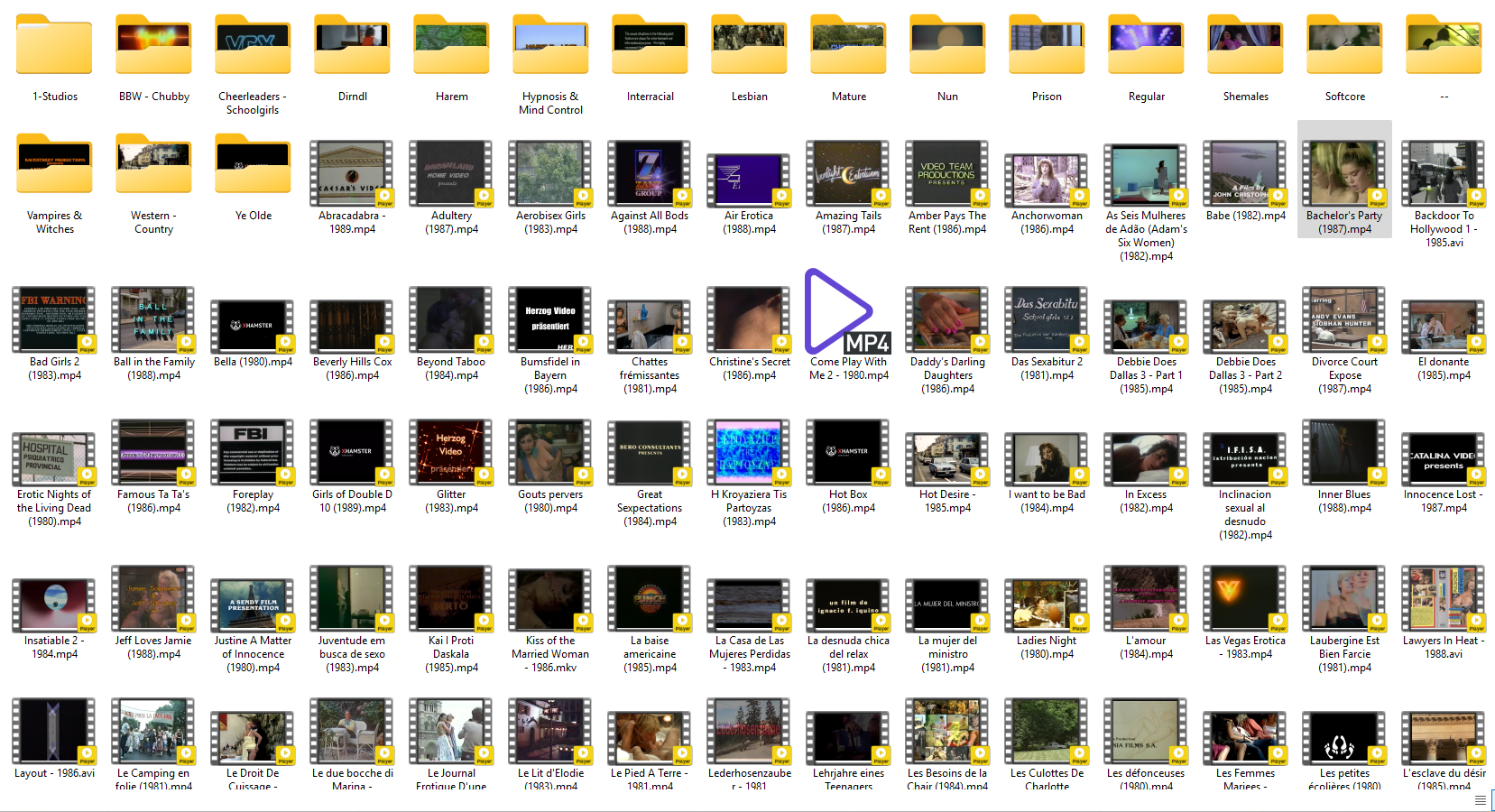Click the Layout - 1986.avi thumbnail
This screenshot has height=812, width=1495.
(x=54, y=732)
